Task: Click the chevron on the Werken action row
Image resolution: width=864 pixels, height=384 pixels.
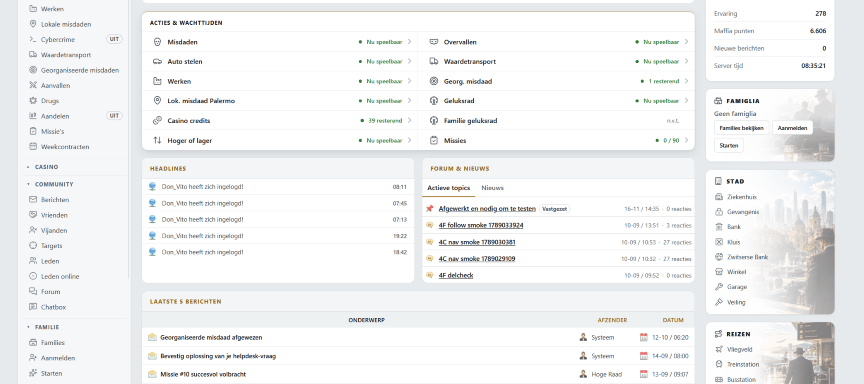Action: pos(409,81)
